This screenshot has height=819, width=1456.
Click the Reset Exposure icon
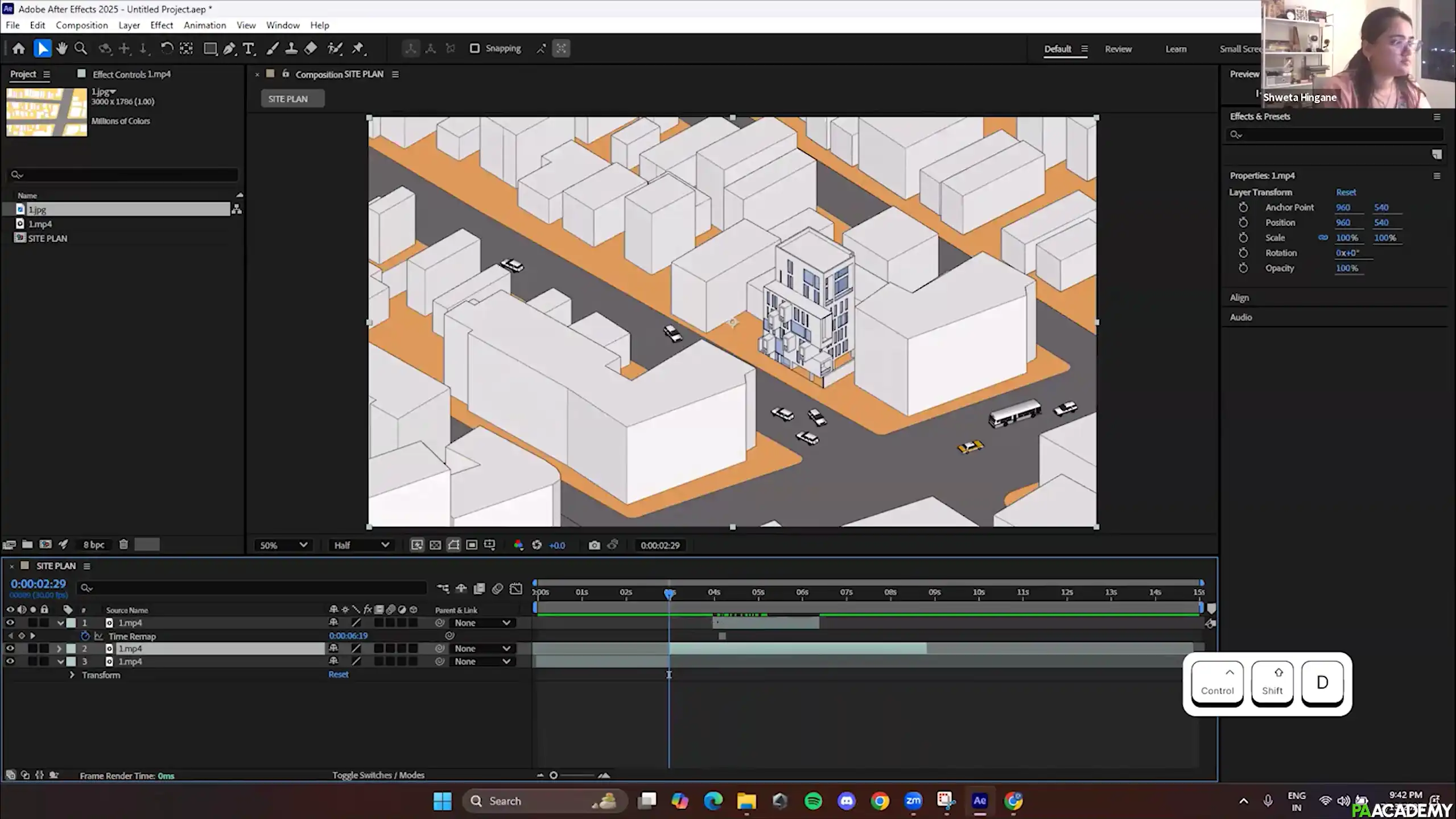537,545
